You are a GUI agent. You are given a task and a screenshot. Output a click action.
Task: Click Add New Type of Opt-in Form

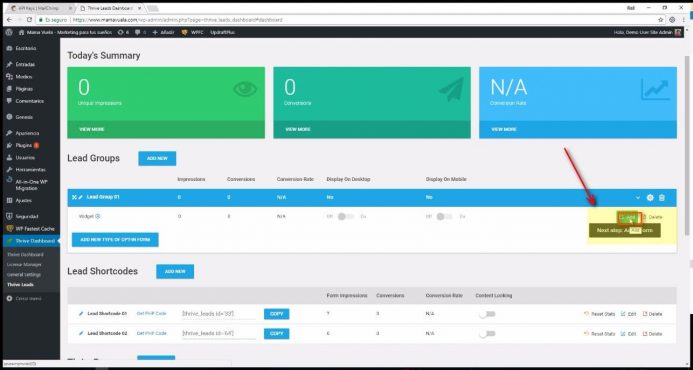[115, 240]
